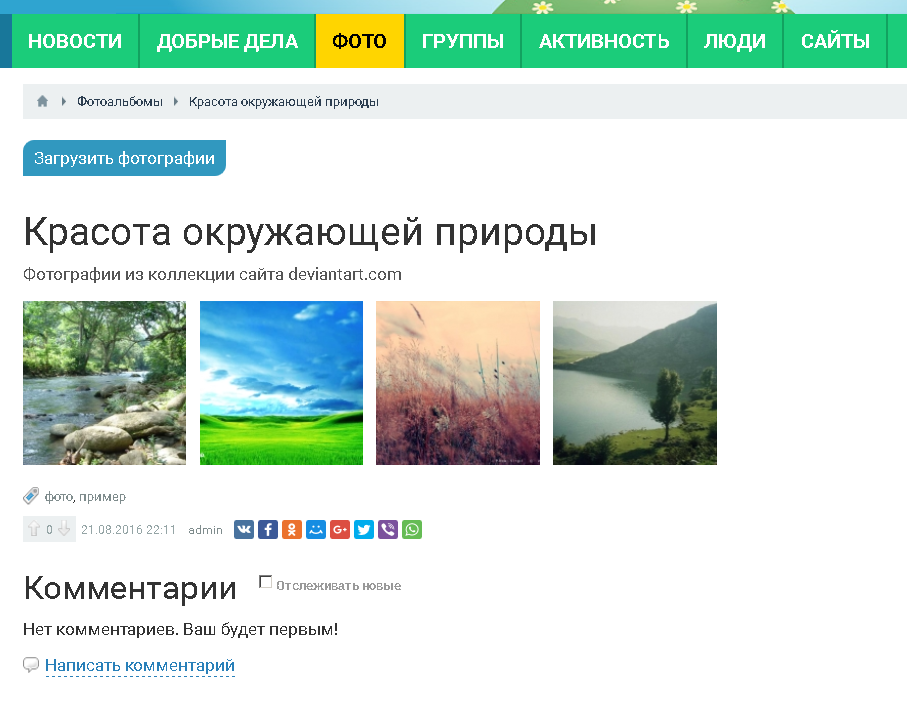The image size is (907, 721).
Task: Open the 'Новости' menu item
Action: point(75,41)
